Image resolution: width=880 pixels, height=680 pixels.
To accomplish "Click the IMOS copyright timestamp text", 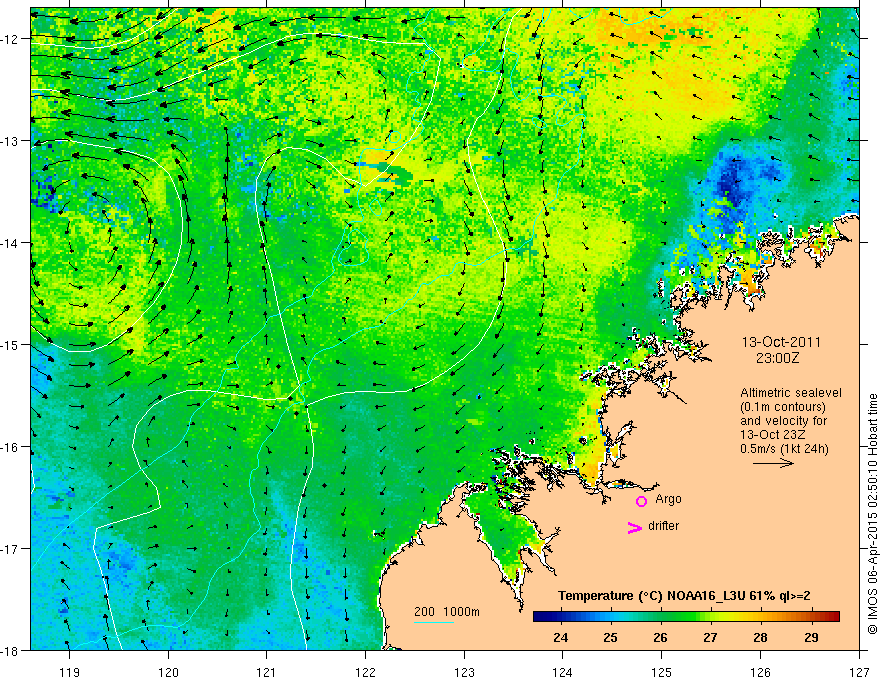I will (x=872, y=513).
